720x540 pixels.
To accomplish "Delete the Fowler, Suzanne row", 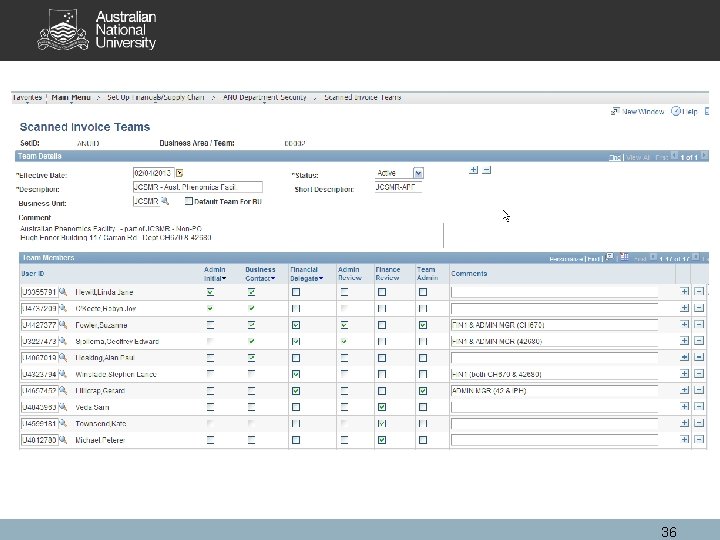I will 699,325.
